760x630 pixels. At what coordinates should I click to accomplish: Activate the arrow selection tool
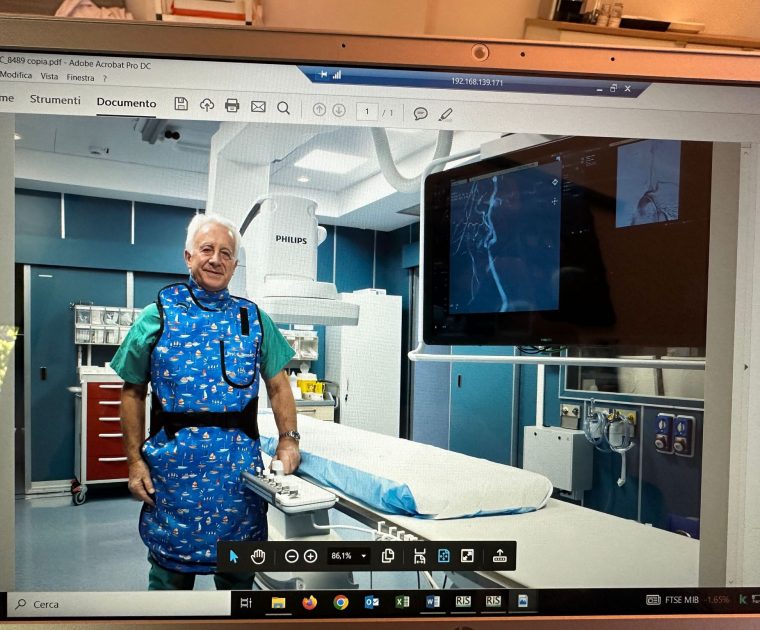click(x=234, y=556)
